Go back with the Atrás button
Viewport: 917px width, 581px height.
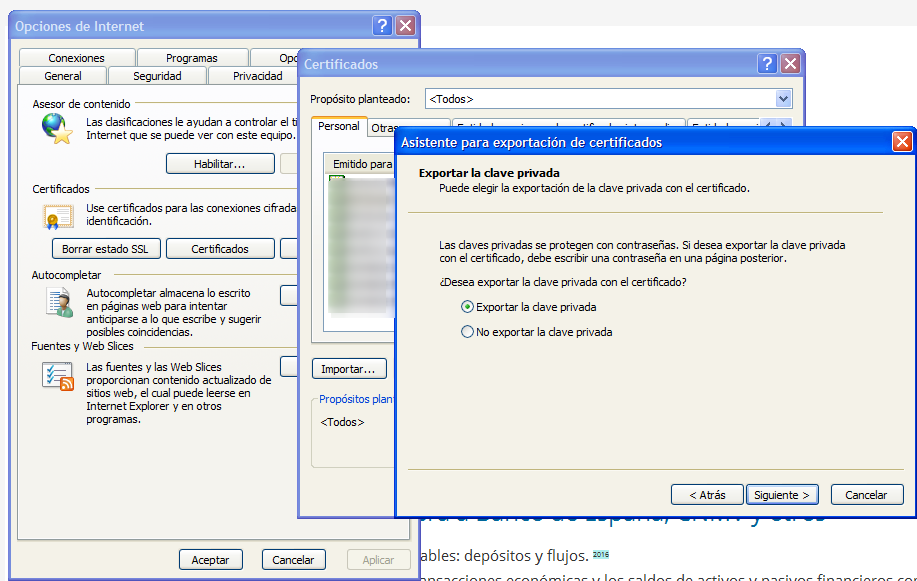(707, 494)
